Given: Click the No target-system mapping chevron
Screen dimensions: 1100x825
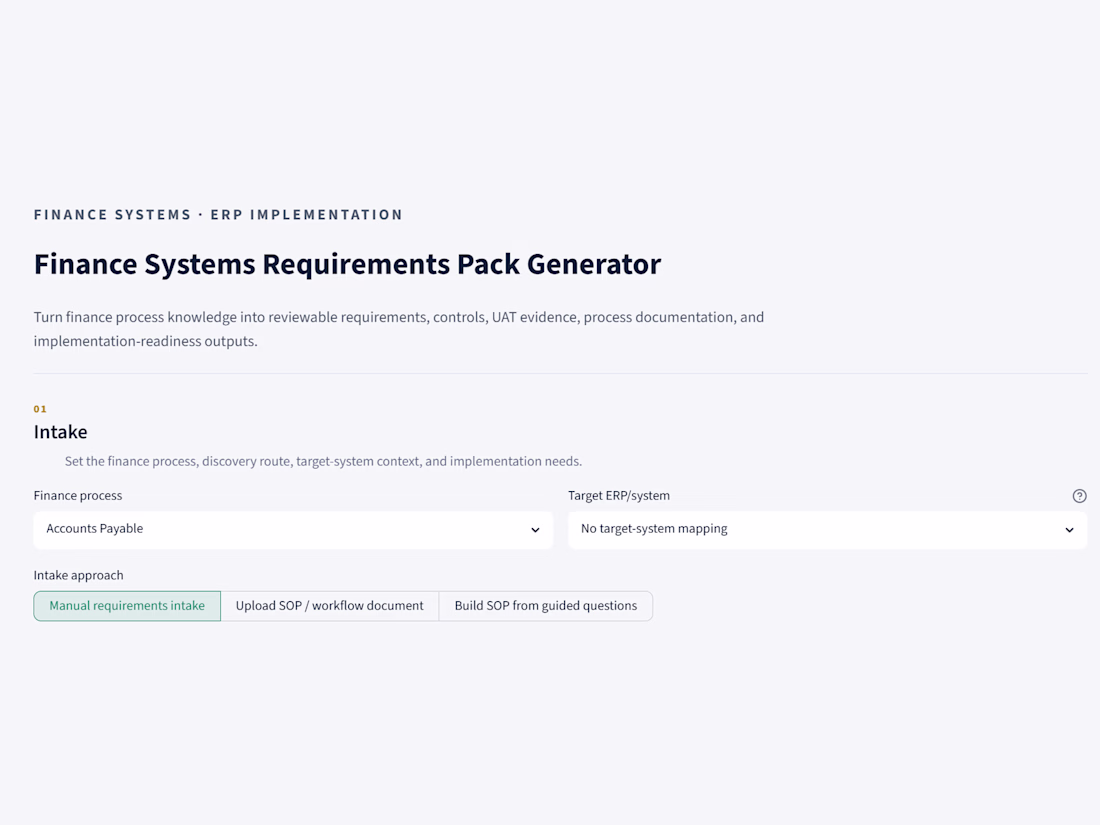Looking at the screenshot, I should click(x=1069, y=530).
